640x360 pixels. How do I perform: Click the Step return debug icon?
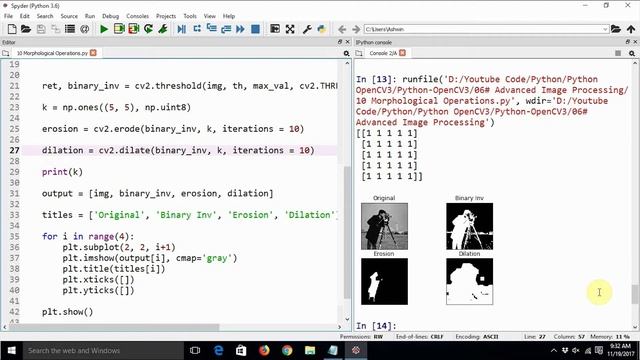click(x=226, y=29)
